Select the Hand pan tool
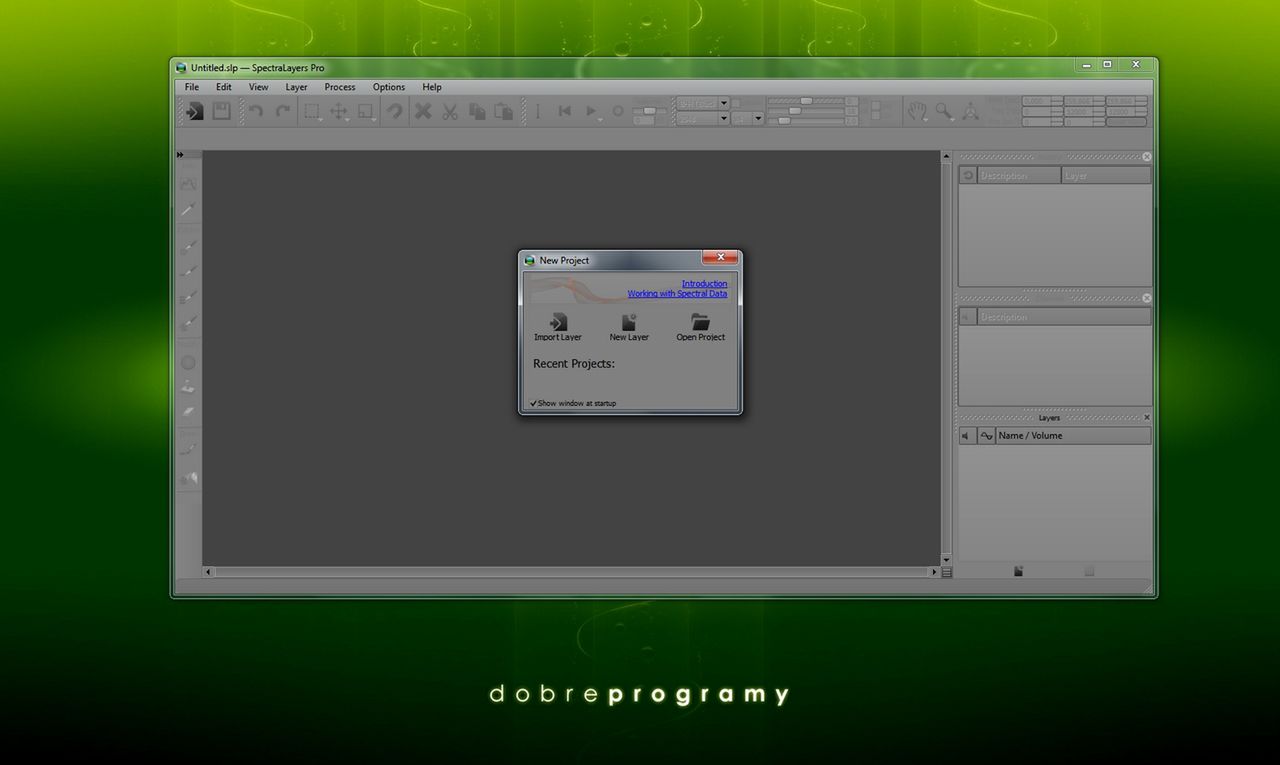 click(916, 111)
